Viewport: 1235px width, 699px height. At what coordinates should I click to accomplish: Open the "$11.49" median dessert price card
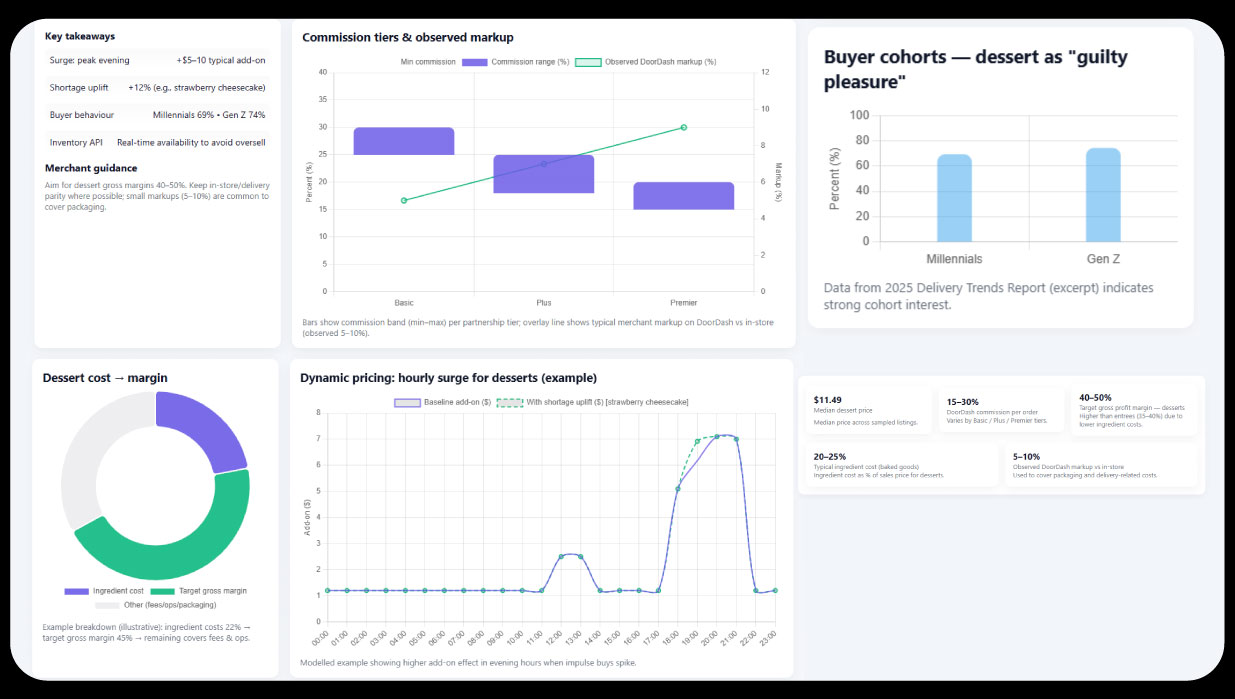pyautogui.click(x=870, y=410)
